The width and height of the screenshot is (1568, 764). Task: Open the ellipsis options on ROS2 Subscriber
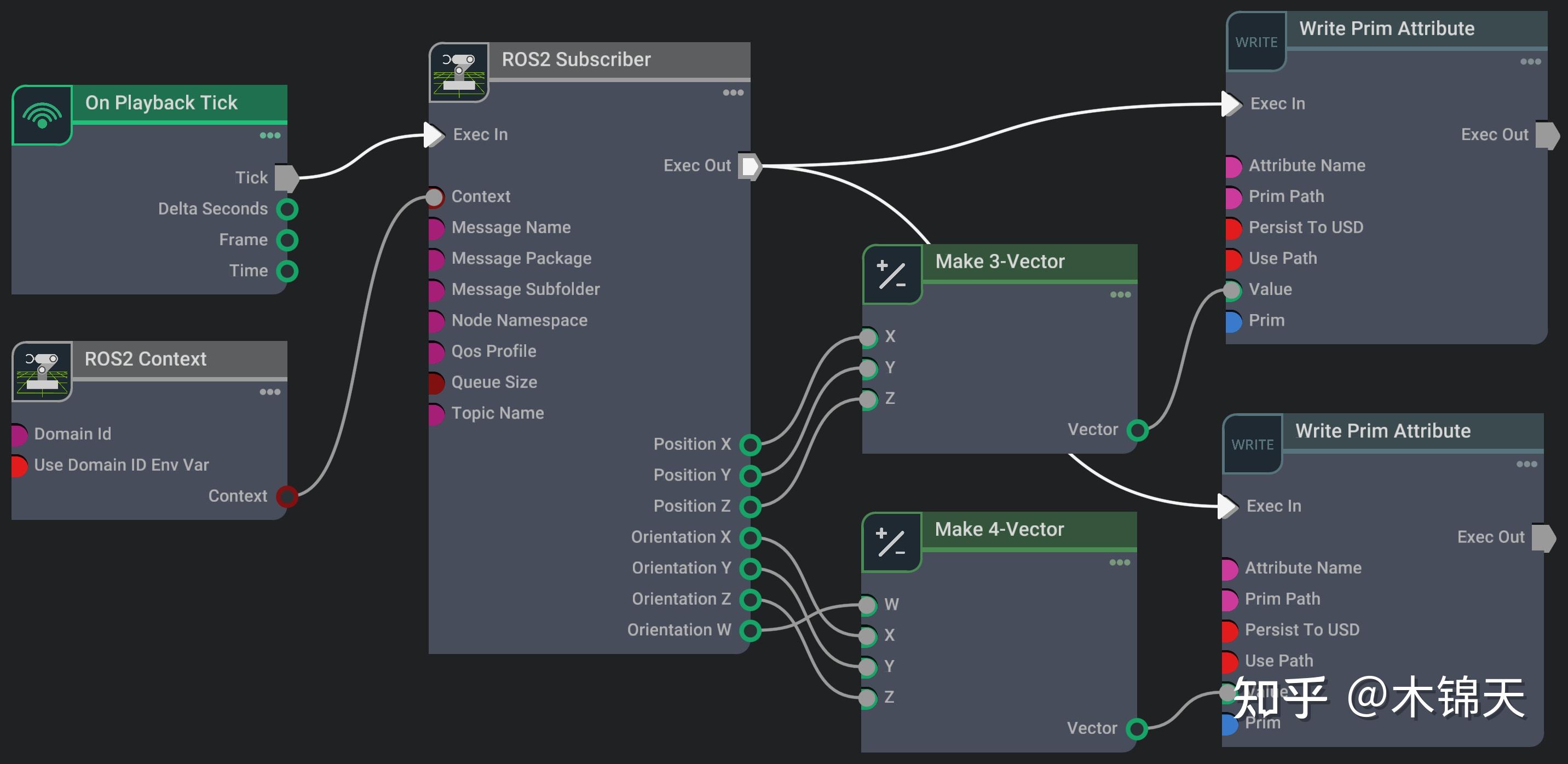click(734, 92)
